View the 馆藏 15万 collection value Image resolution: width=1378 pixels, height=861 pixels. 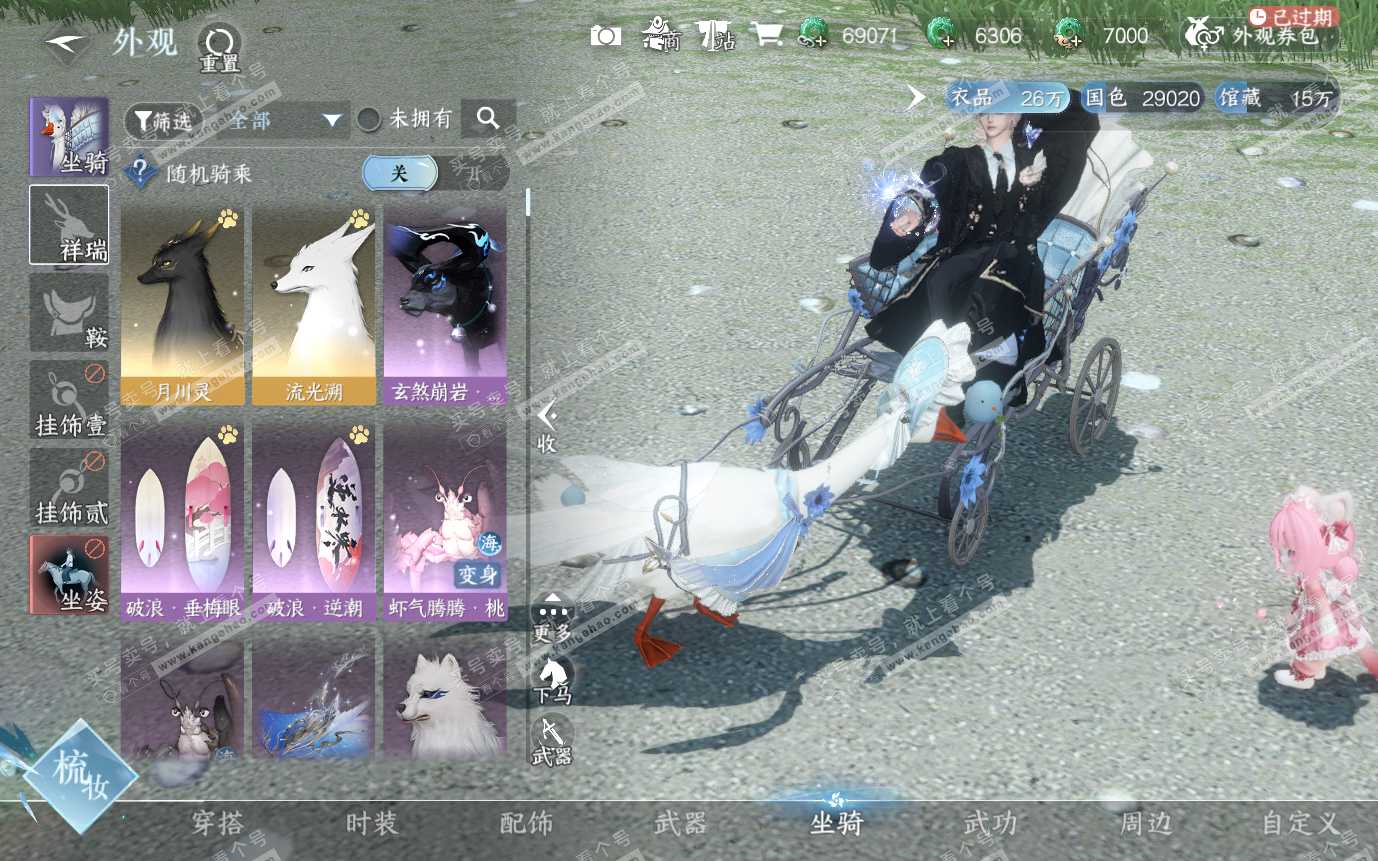pos(1276,98)
